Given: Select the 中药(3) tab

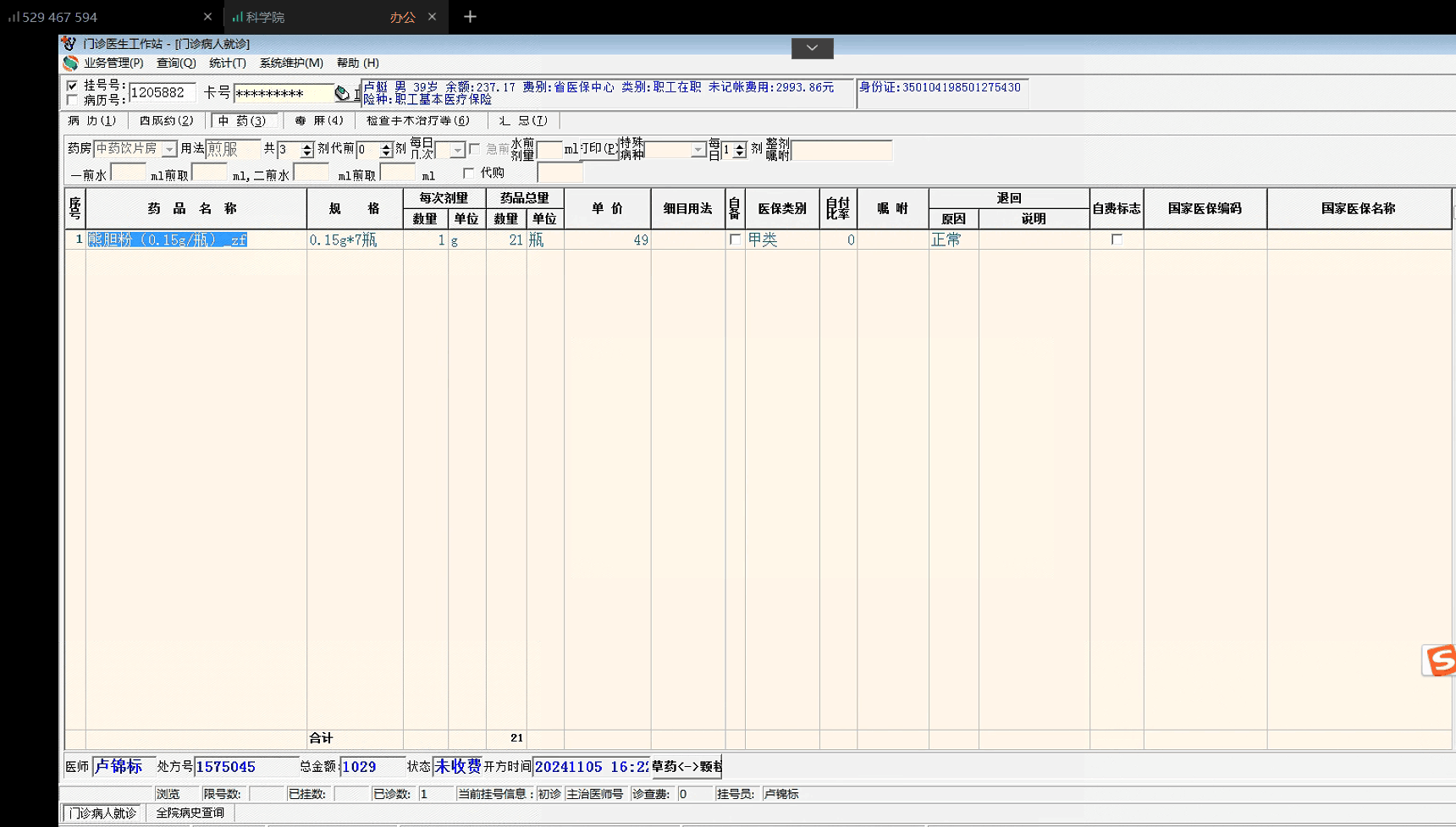Looking at the screenshot, I should pyautogui.click(x=243, y=121).
